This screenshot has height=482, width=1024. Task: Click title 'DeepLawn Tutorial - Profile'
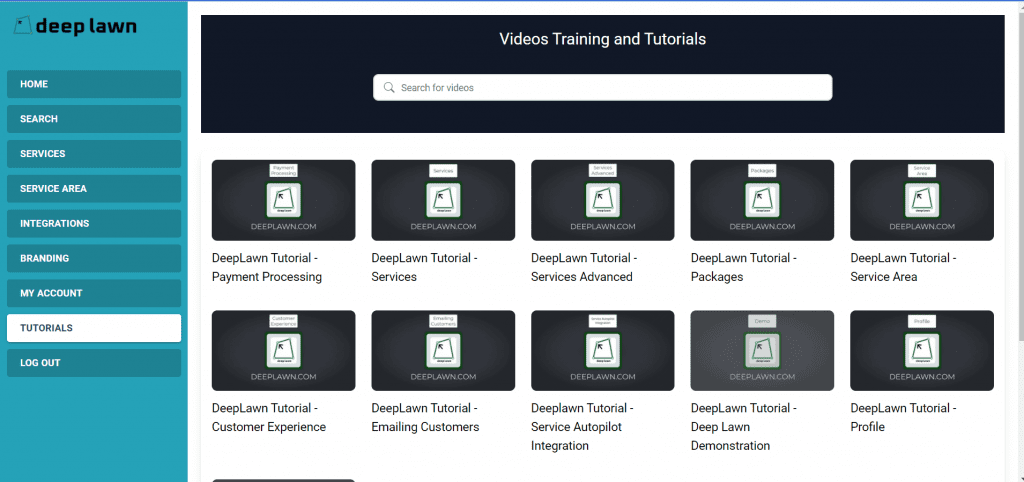pyautogui.click(x=904, y=418)
